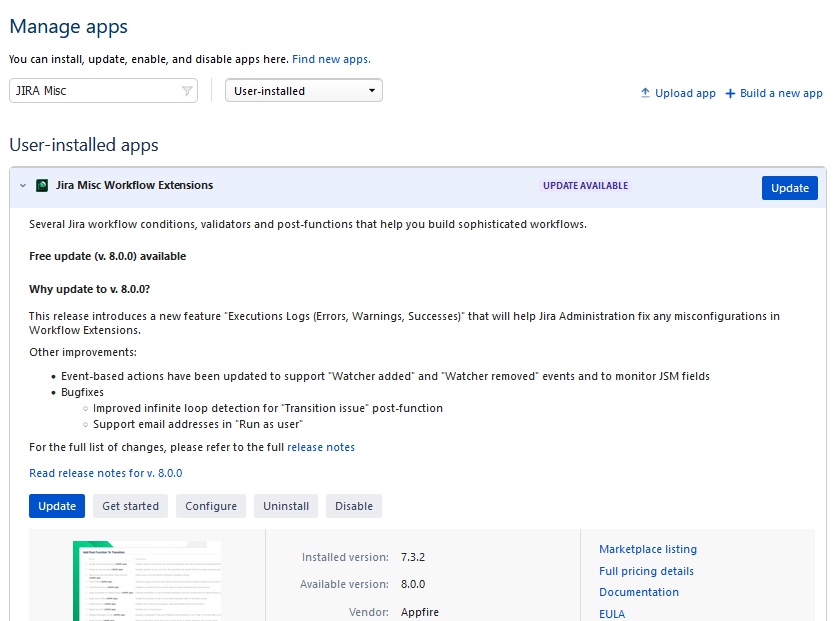Open Read release notes for v. 8.0.0
This screenshot has width=838, height=621.
[105, 473]
